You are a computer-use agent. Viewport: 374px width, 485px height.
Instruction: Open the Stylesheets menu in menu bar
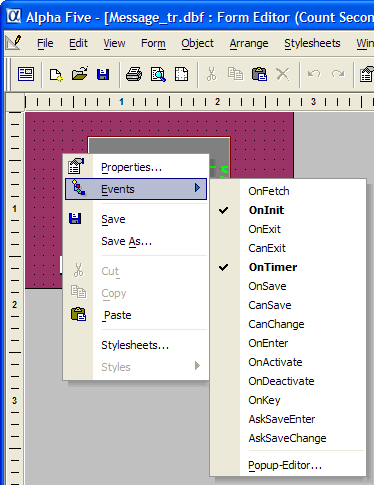tap(312, 43)
